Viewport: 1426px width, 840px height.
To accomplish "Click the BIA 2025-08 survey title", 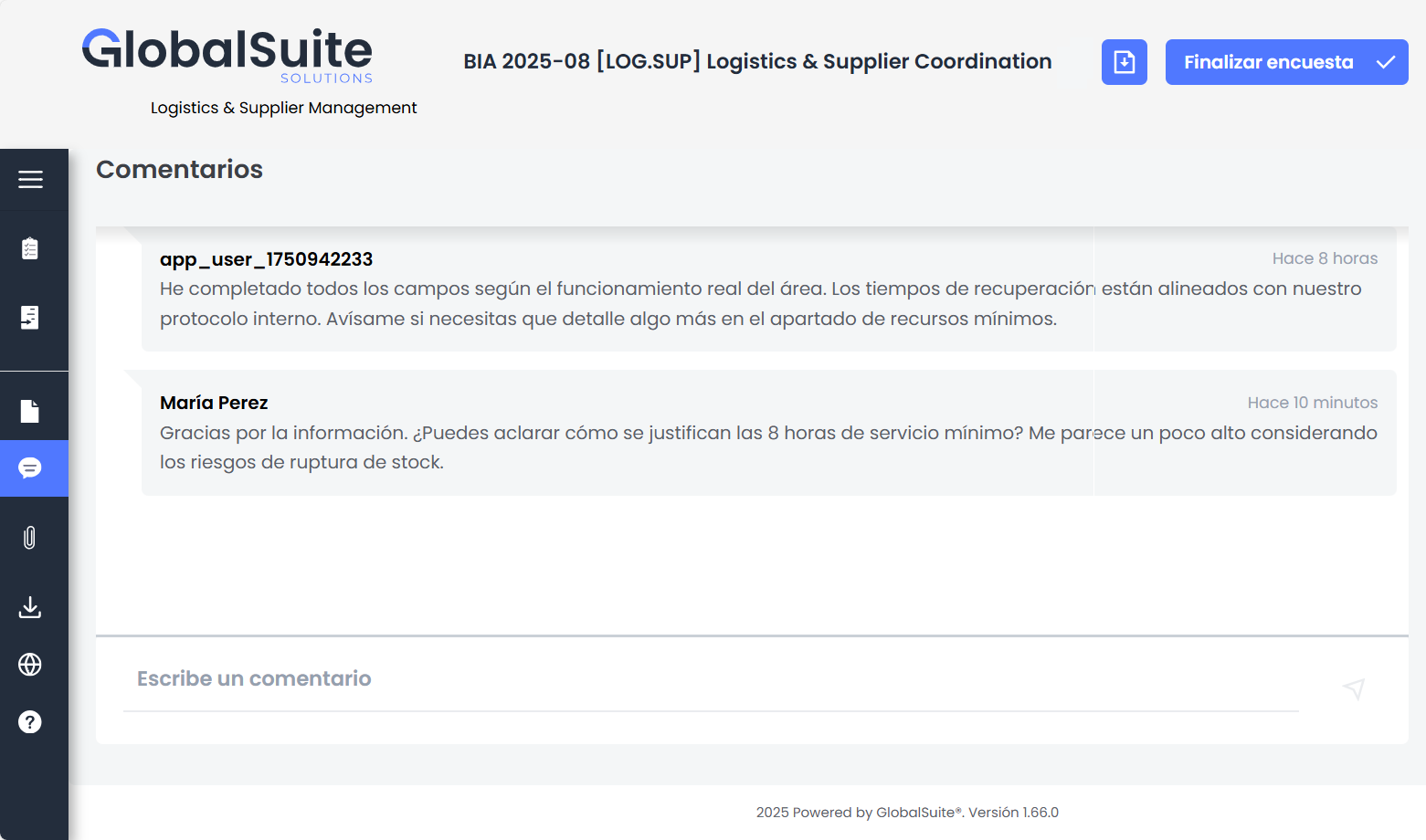I will point(757,61).
